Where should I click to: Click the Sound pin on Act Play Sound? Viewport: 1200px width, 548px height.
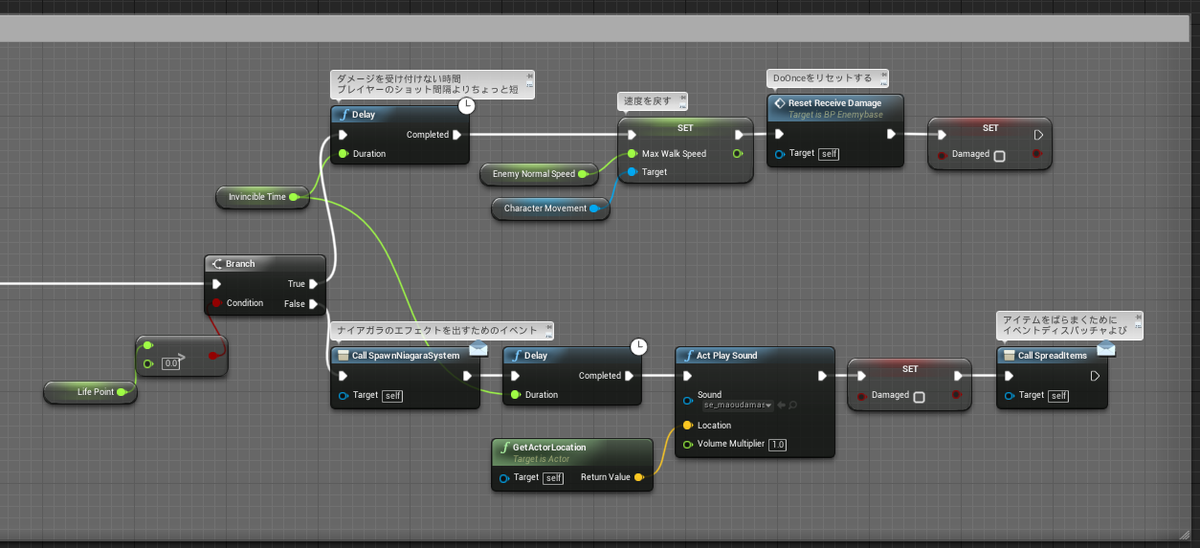tap(688, 400)
